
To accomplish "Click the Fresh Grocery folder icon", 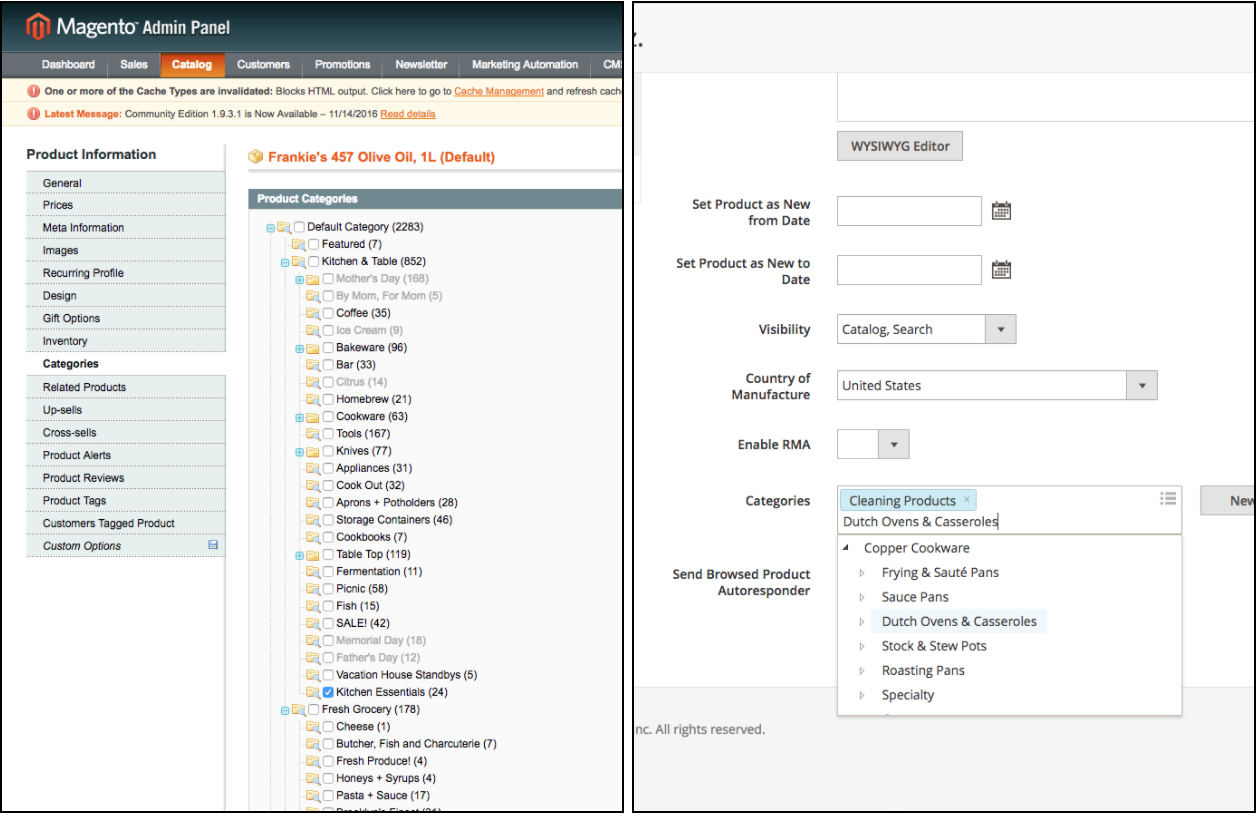I will 298,710.
